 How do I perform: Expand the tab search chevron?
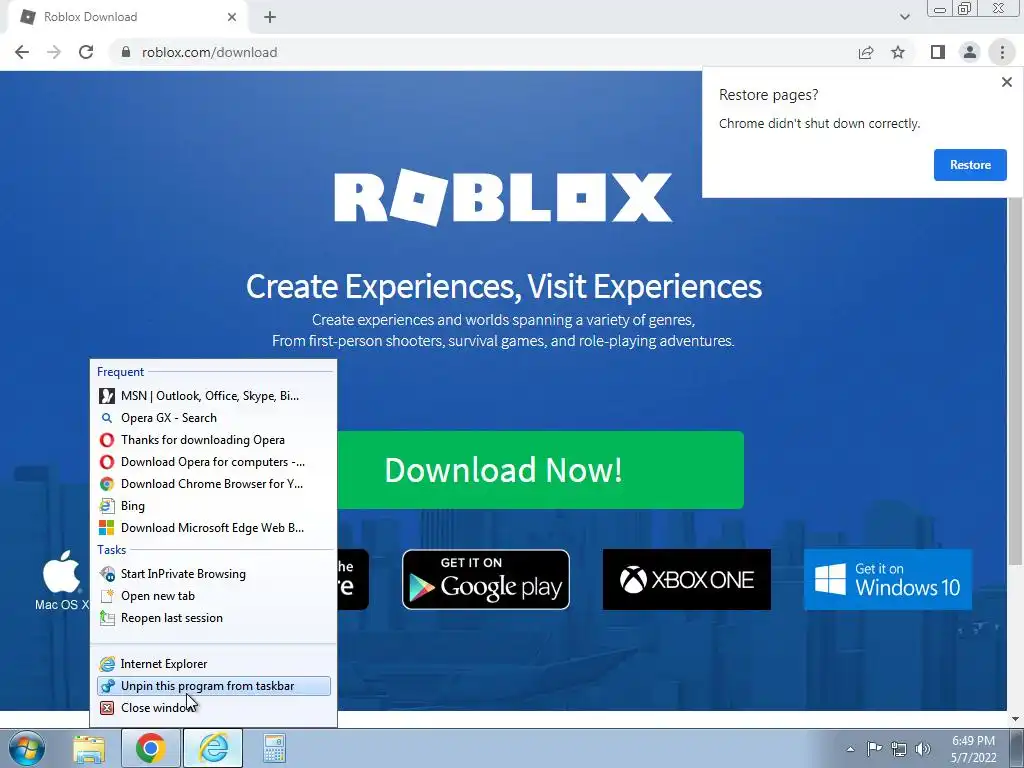[x=904, y=17]
